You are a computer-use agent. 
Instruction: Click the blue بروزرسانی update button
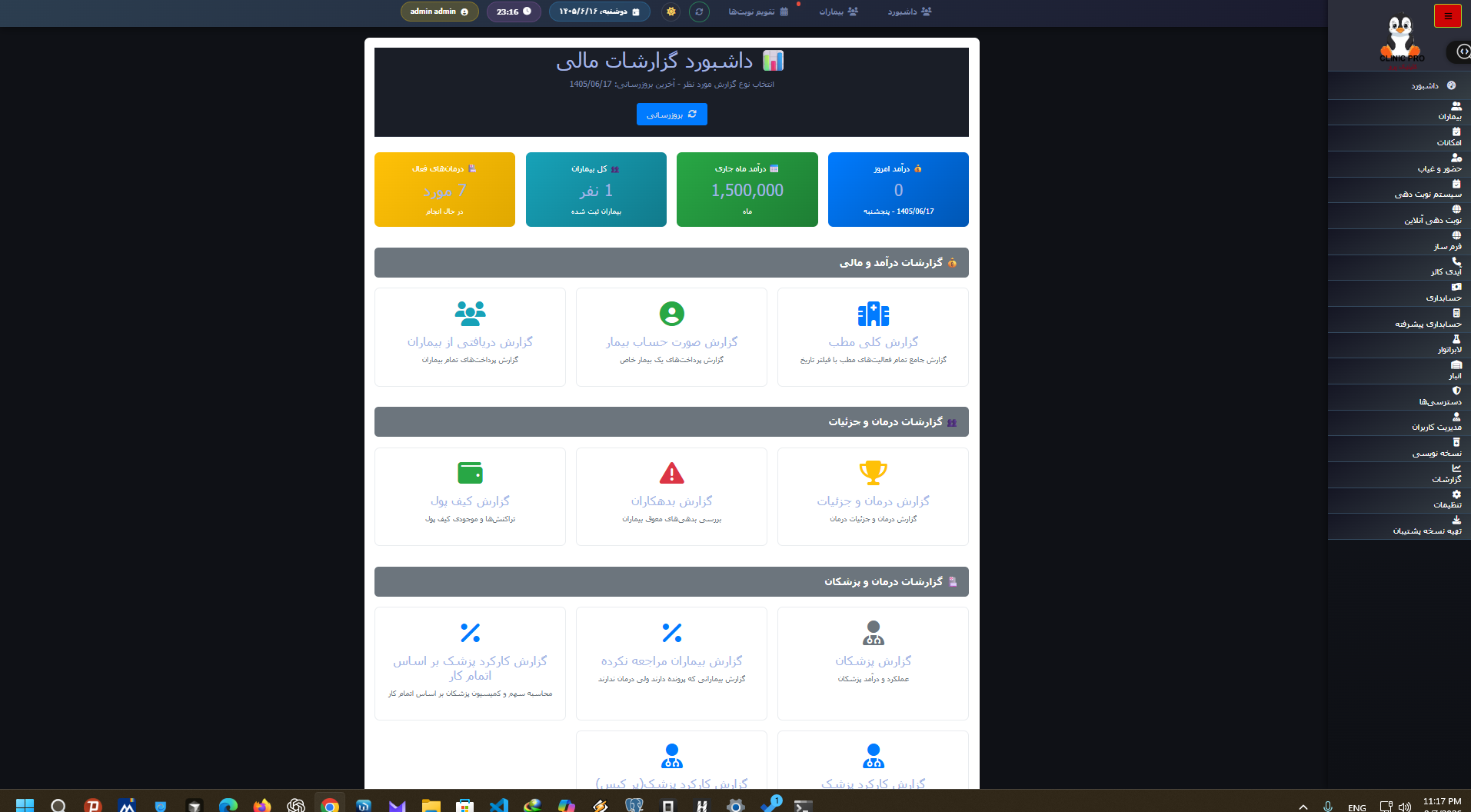point(671,114)
